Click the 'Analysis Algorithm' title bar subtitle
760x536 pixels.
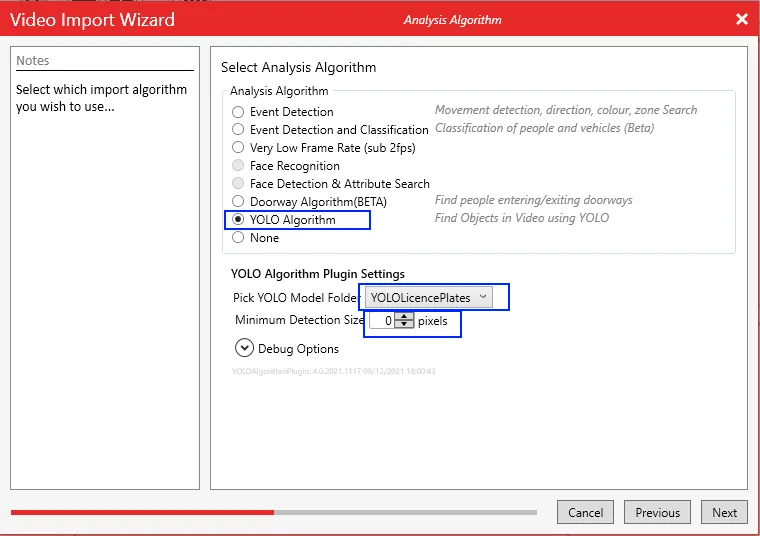(x=453, y=20)
